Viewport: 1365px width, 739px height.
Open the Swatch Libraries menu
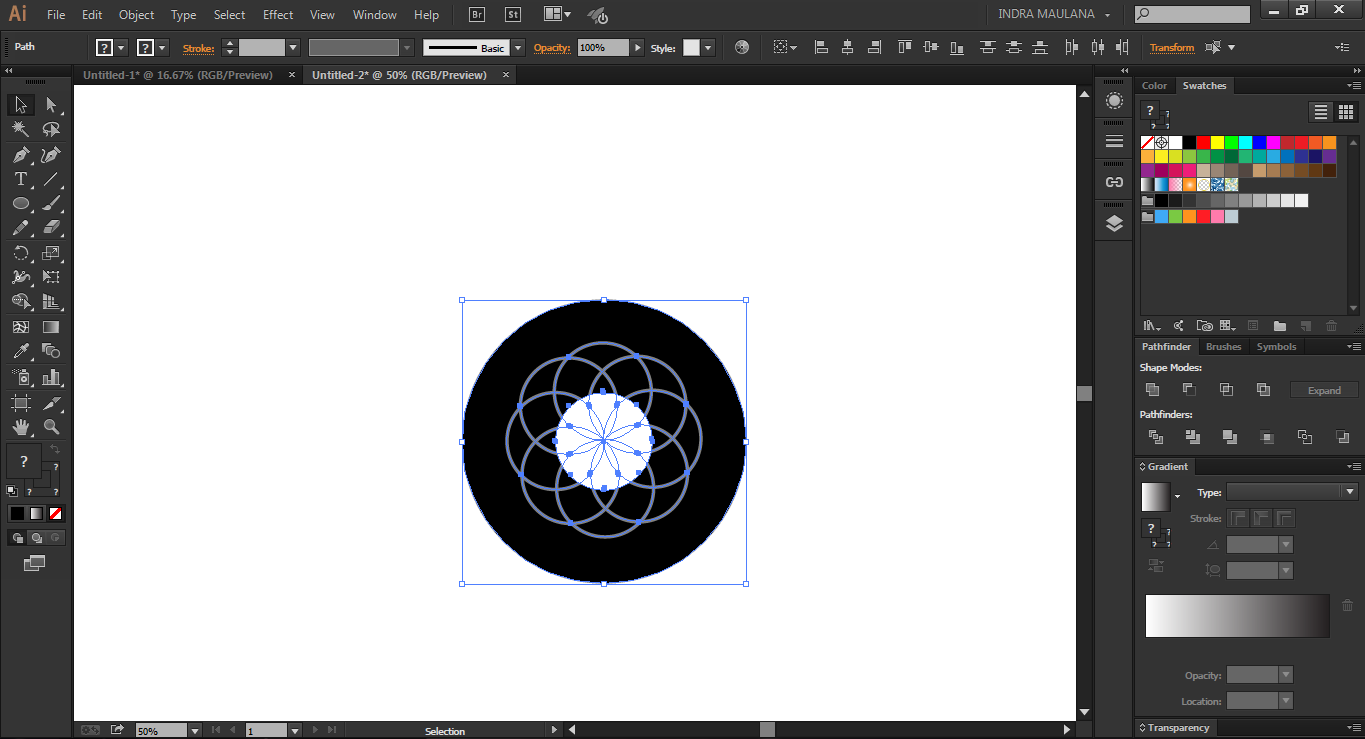(1153, 326)
